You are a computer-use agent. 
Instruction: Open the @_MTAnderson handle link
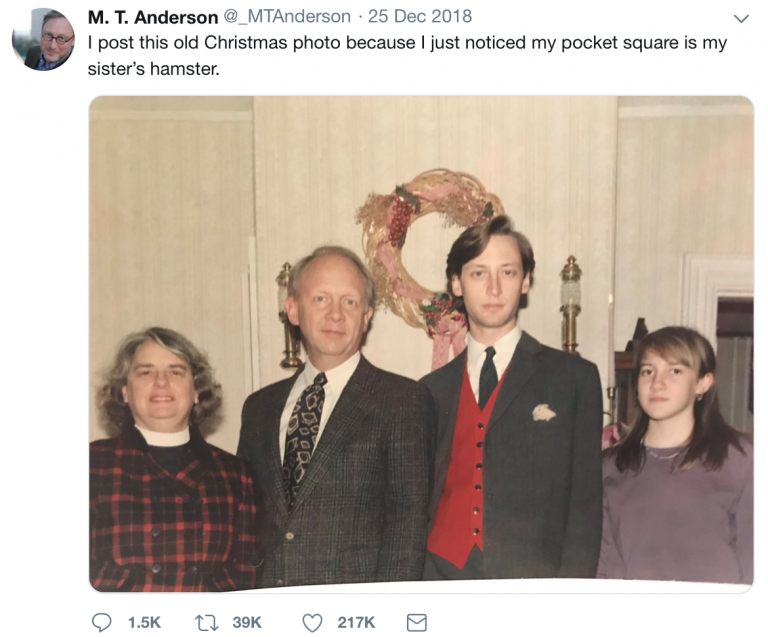[x=287, y=17]
